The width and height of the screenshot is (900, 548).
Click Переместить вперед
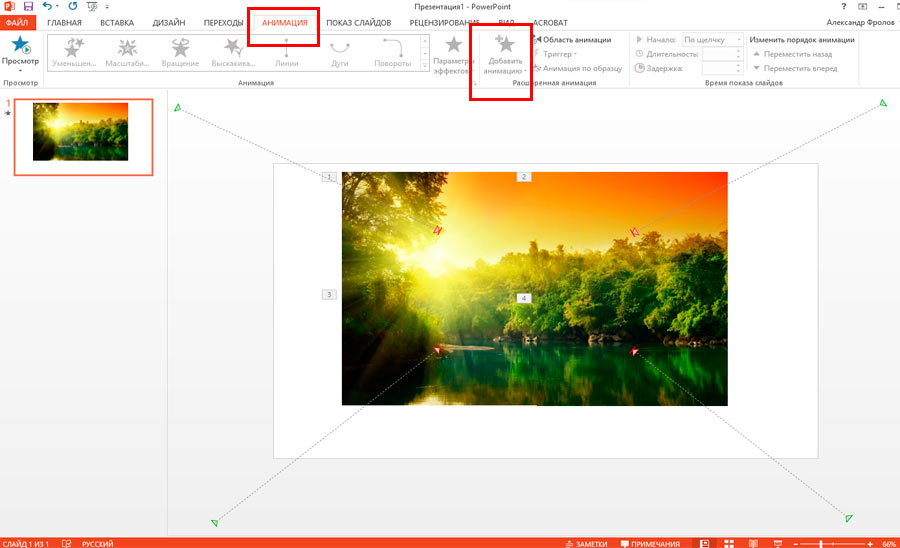(795, 68)
